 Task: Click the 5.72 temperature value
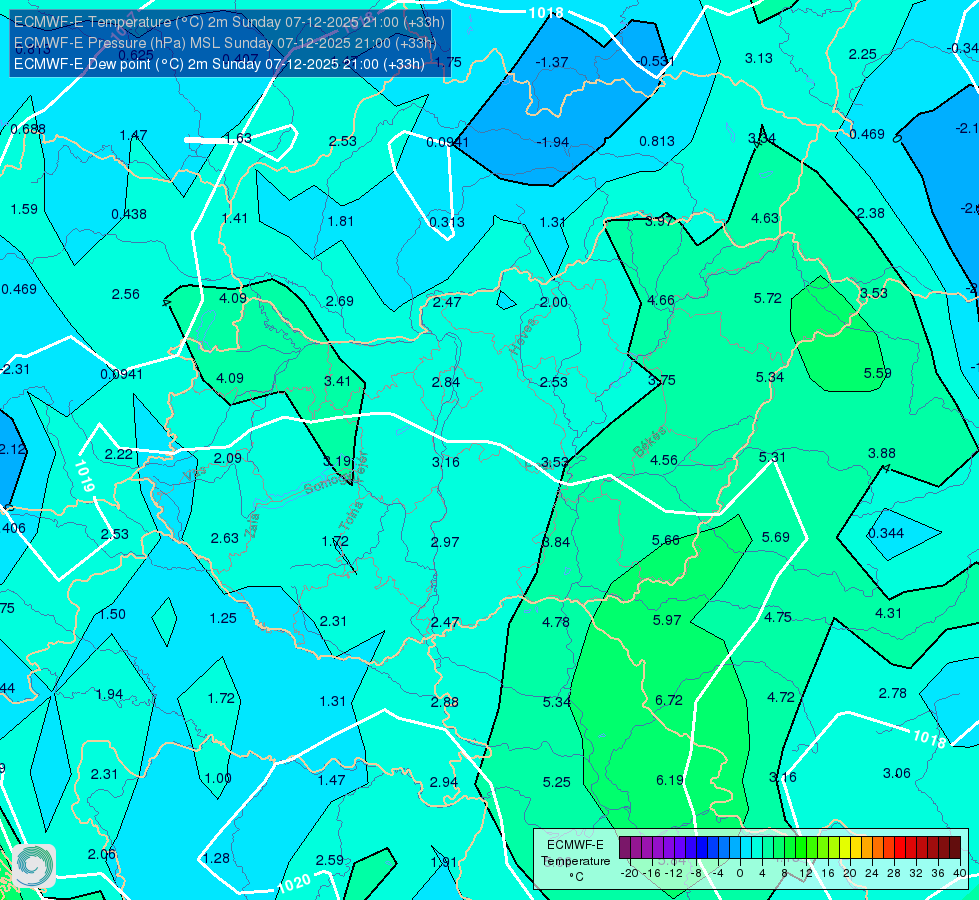point(767,299)
